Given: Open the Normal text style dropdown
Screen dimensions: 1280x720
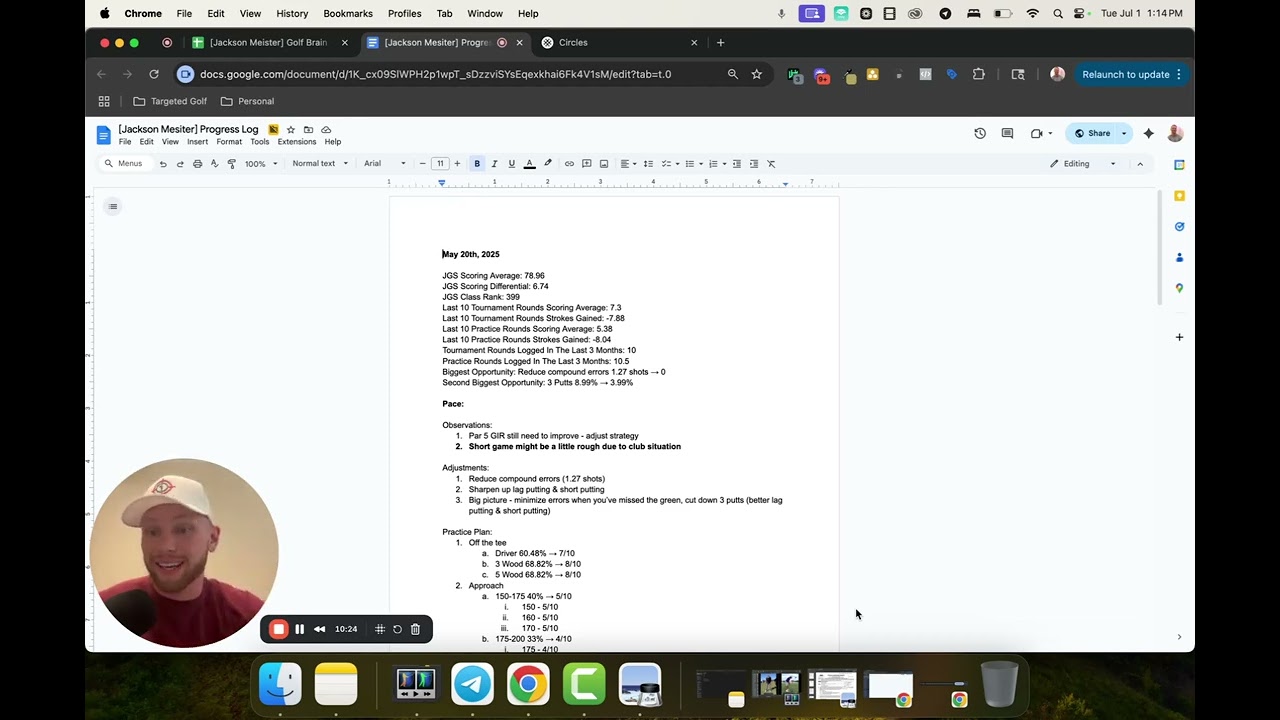Looking at the screenshot, I should [x=320, y=164].
